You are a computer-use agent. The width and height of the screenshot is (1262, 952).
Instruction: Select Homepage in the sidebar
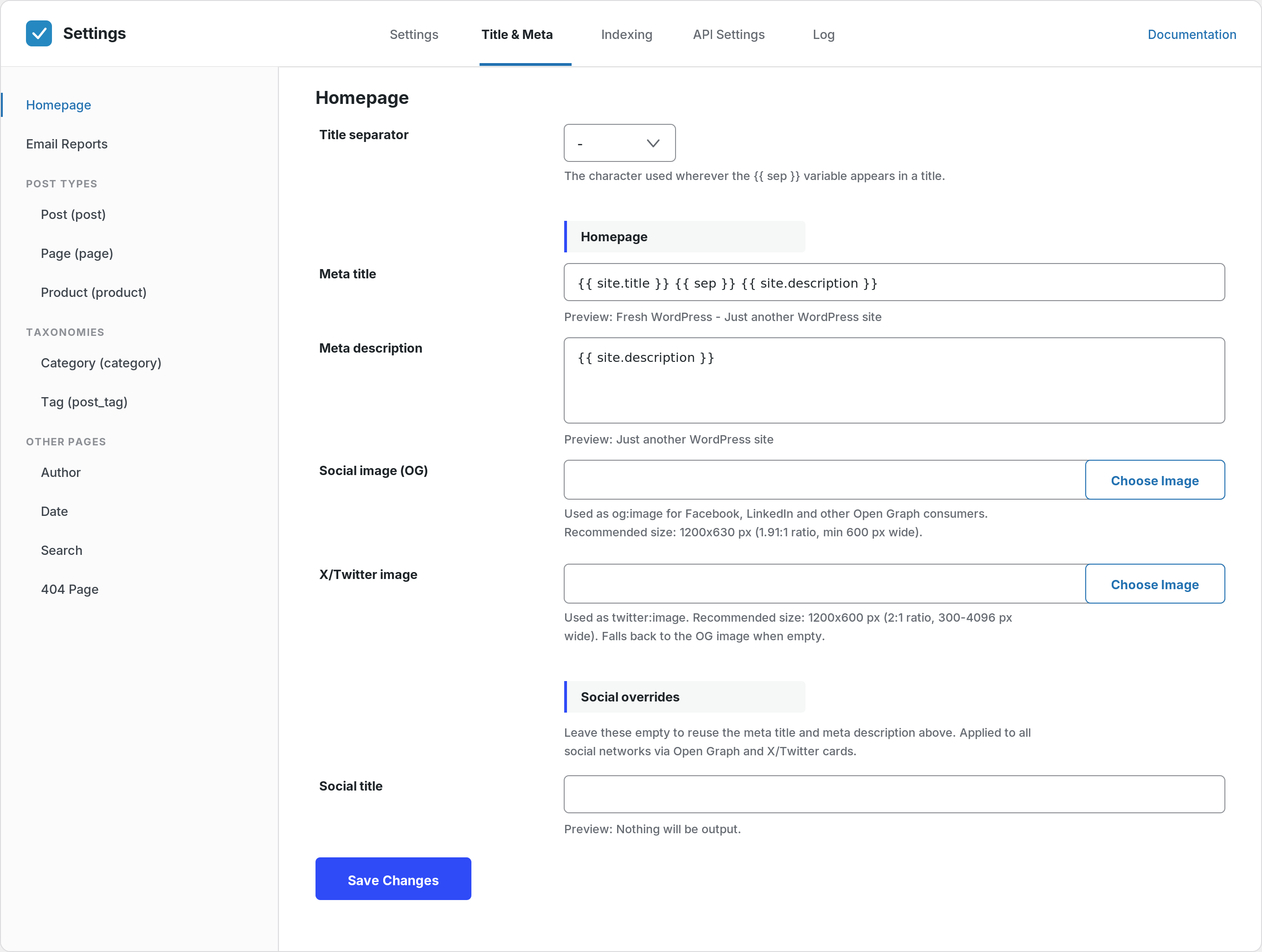[58, 105]
